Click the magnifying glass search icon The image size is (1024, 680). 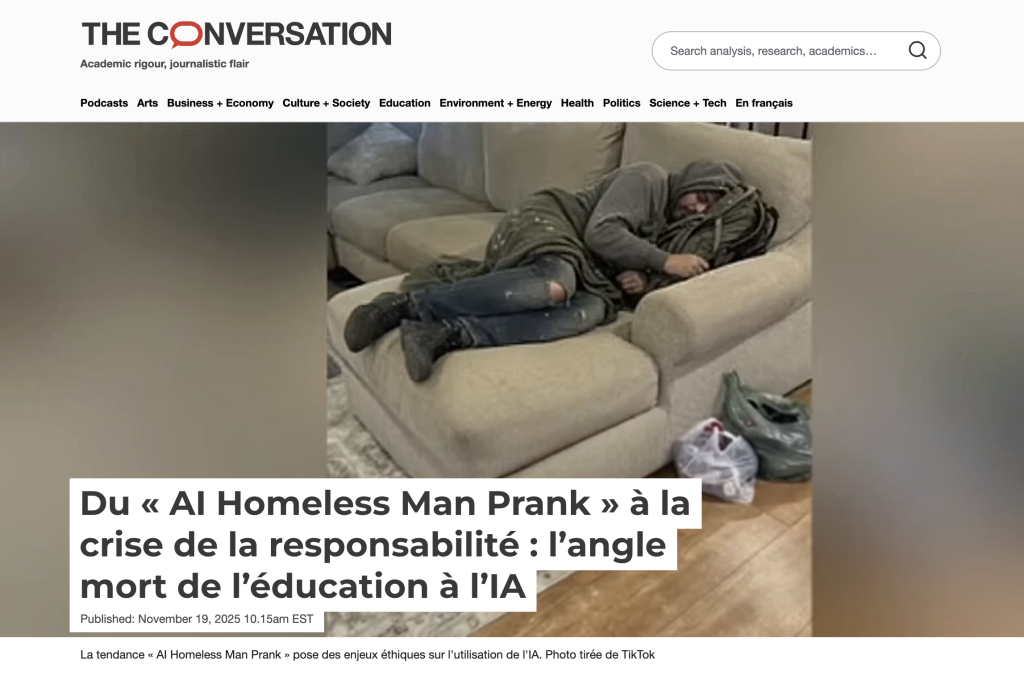click(918, 50)
